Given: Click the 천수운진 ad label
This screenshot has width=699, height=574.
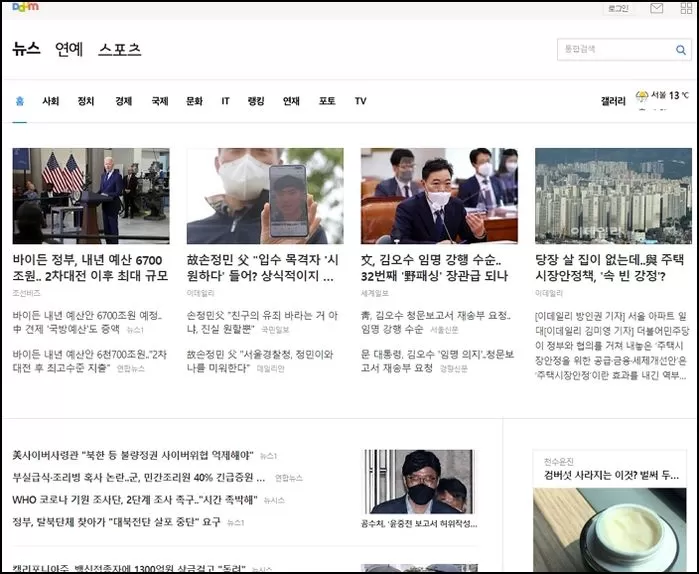Looking at the screenshot, I should click(x=559, y=462).
